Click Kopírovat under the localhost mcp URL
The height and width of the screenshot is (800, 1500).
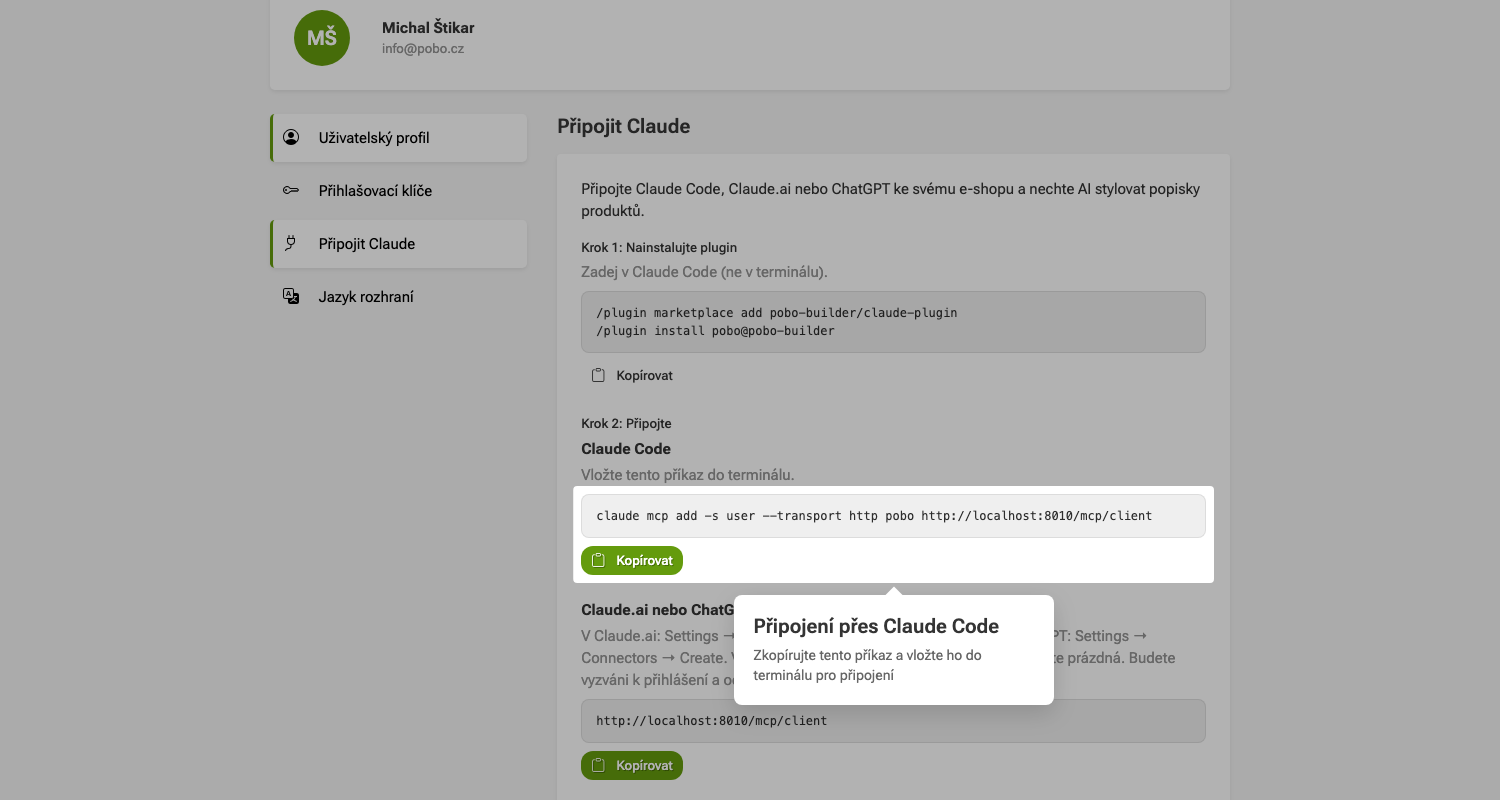tap(632, 766)
